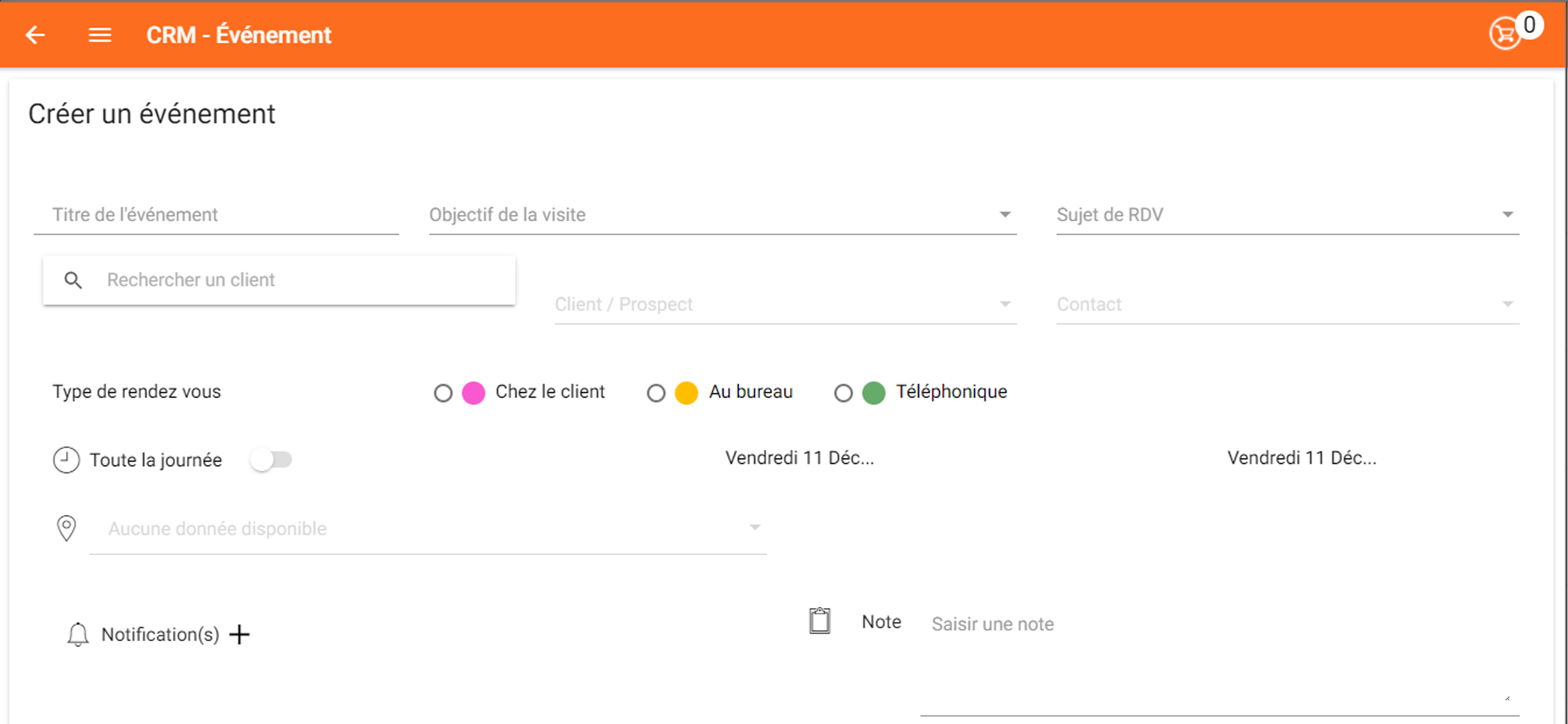Image resolution: width=1568 pixels, height=724 pixels.
Task: Click the Toute la journée label
Action: point(156,460)
